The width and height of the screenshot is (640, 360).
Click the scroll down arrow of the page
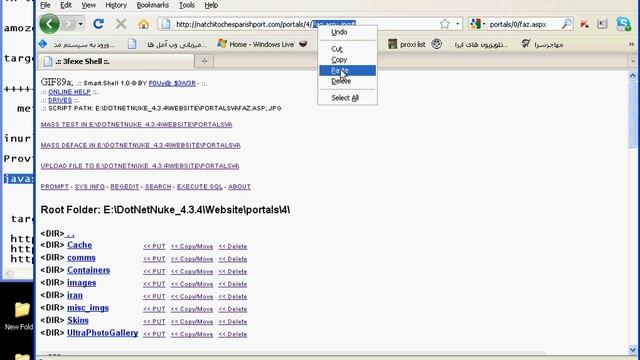(x=632, y=349)
